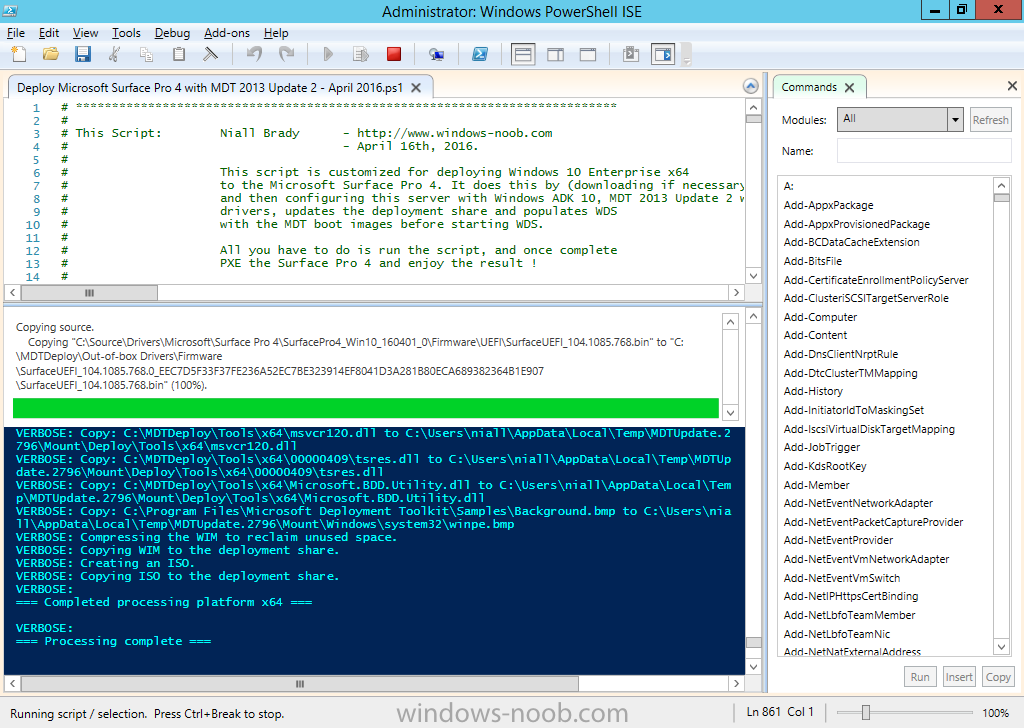Open the View menu
This screenshot has width=1024, height=728.
pyautogui.click(x=86, y=33)
